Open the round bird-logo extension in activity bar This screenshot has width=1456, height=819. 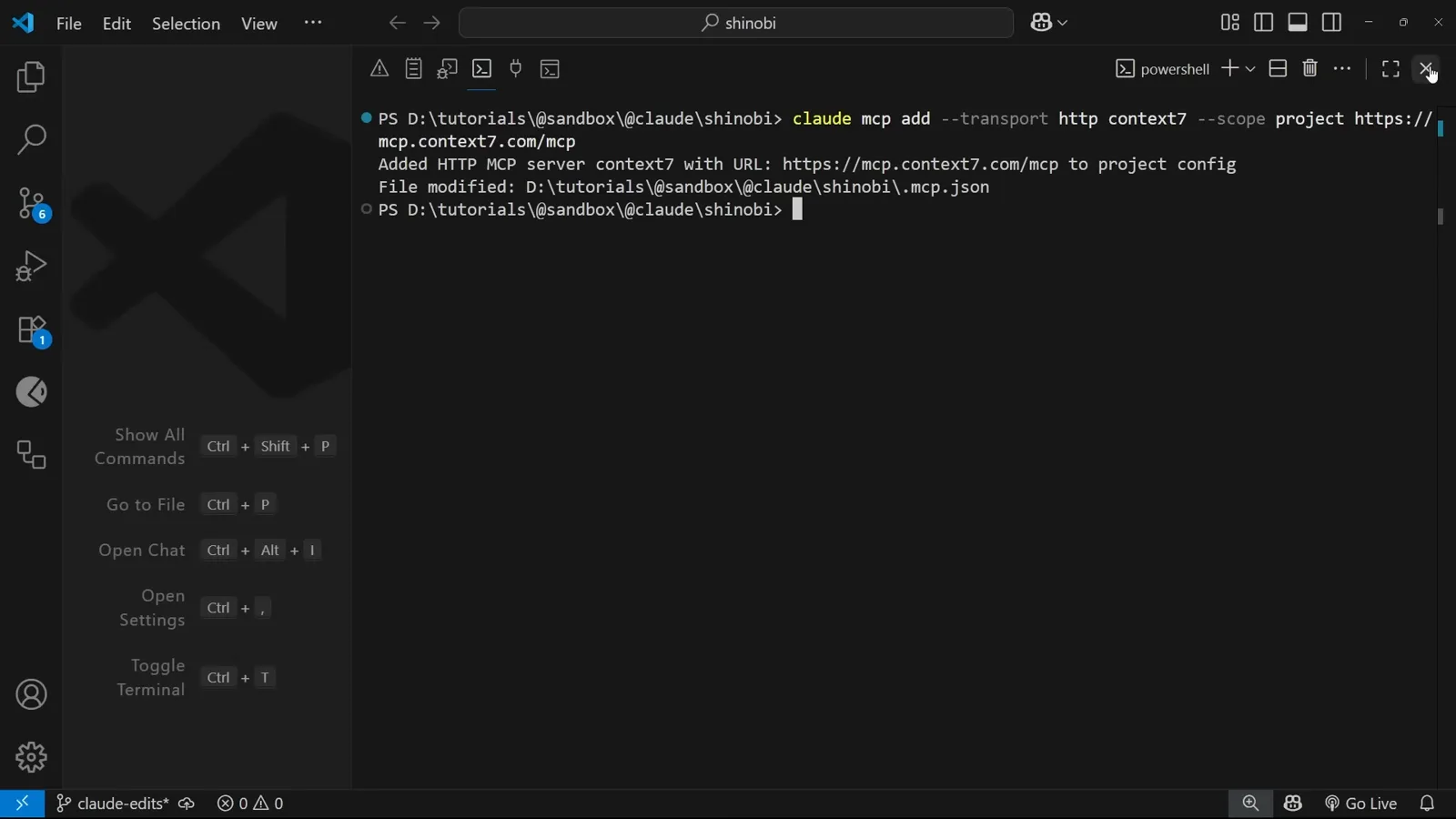(31, 392)
